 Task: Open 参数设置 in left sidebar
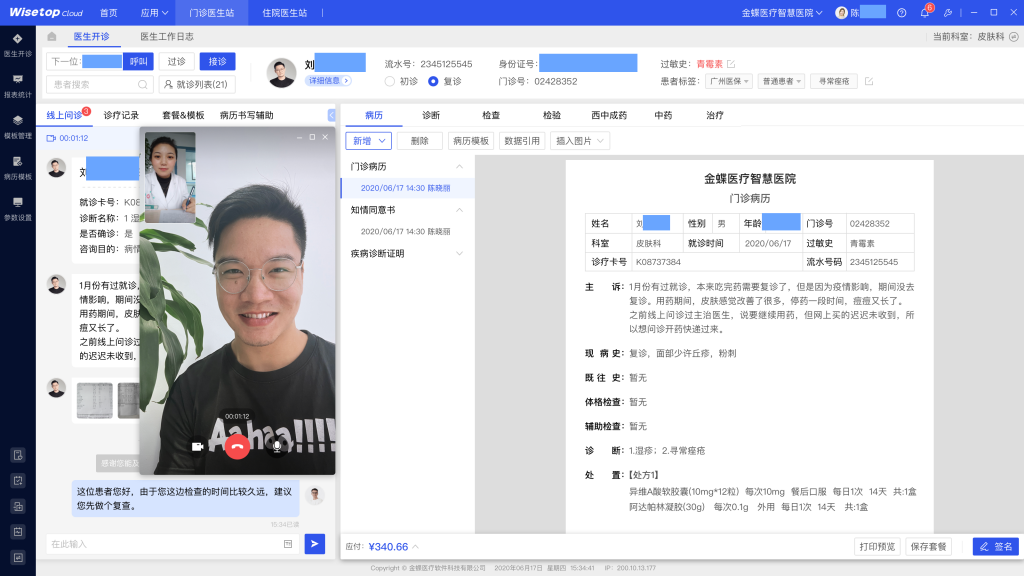[x=17, y=208]
